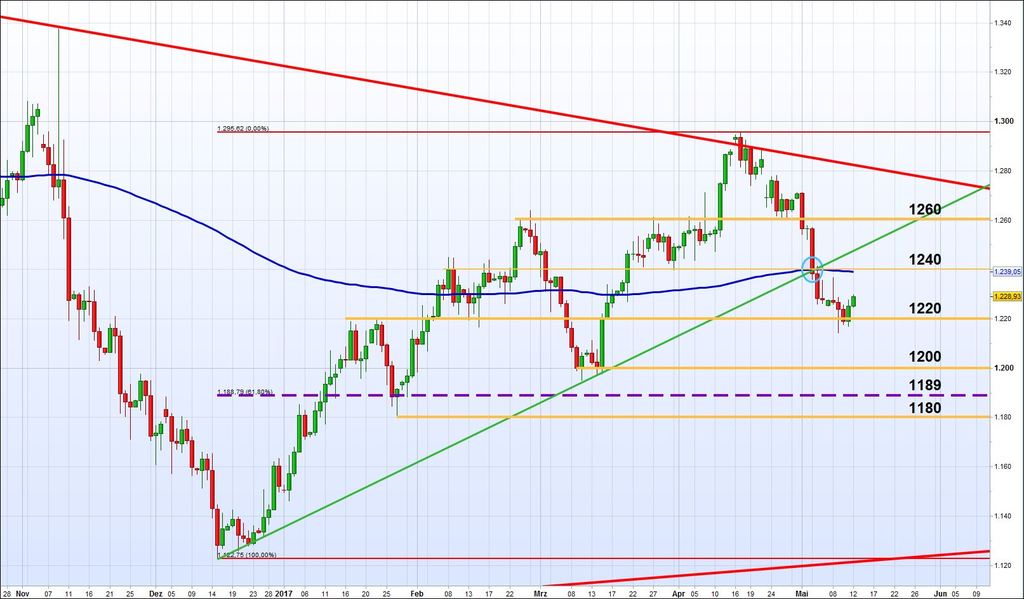This screenshot has width=1024, height=599.
Task: Select the purple dashed horizontal line
Action: pyautogui.click(x=600, y=395)
